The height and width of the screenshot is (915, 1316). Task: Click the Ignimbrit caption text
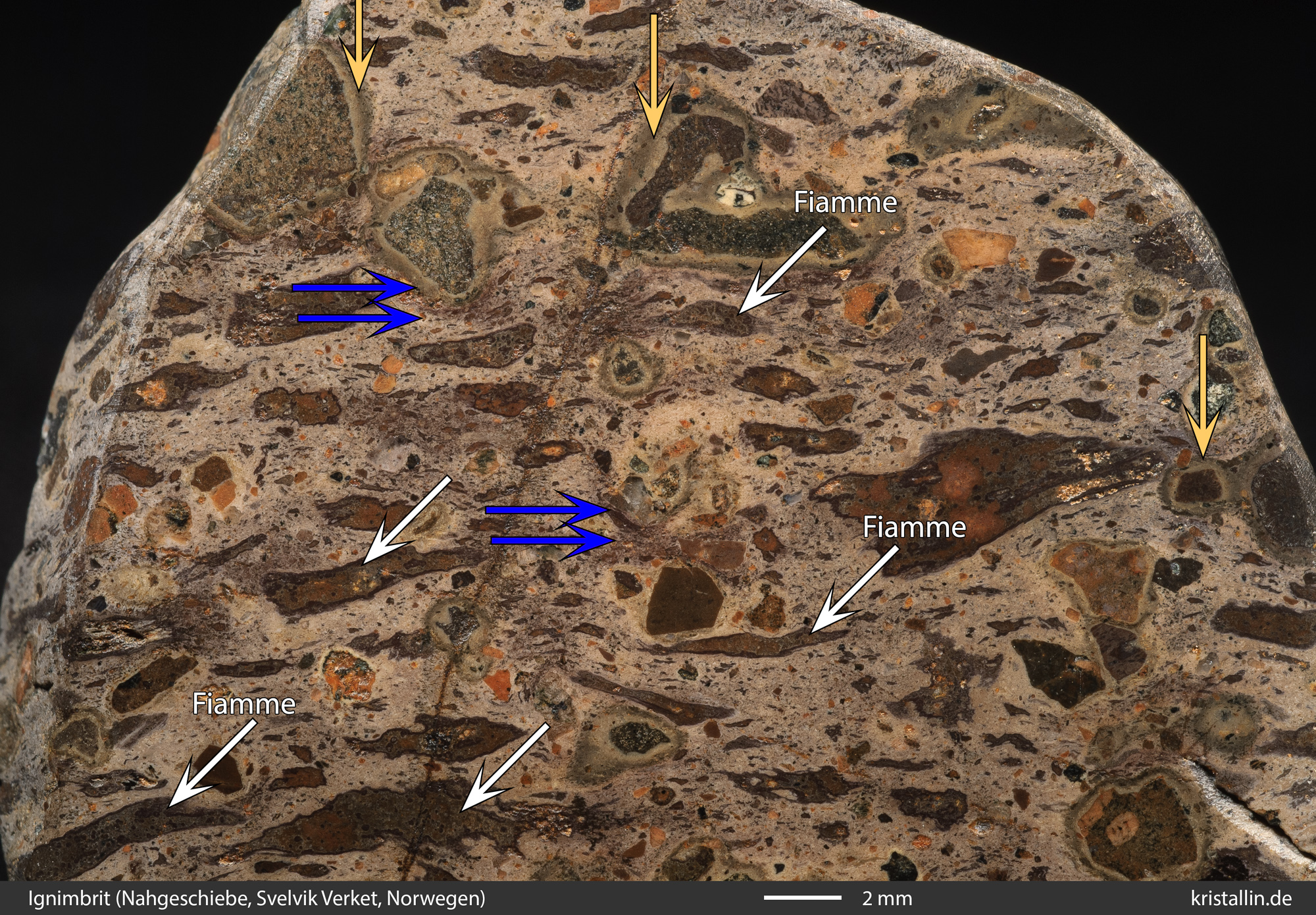pyautogui.click(x=257, y=899)
